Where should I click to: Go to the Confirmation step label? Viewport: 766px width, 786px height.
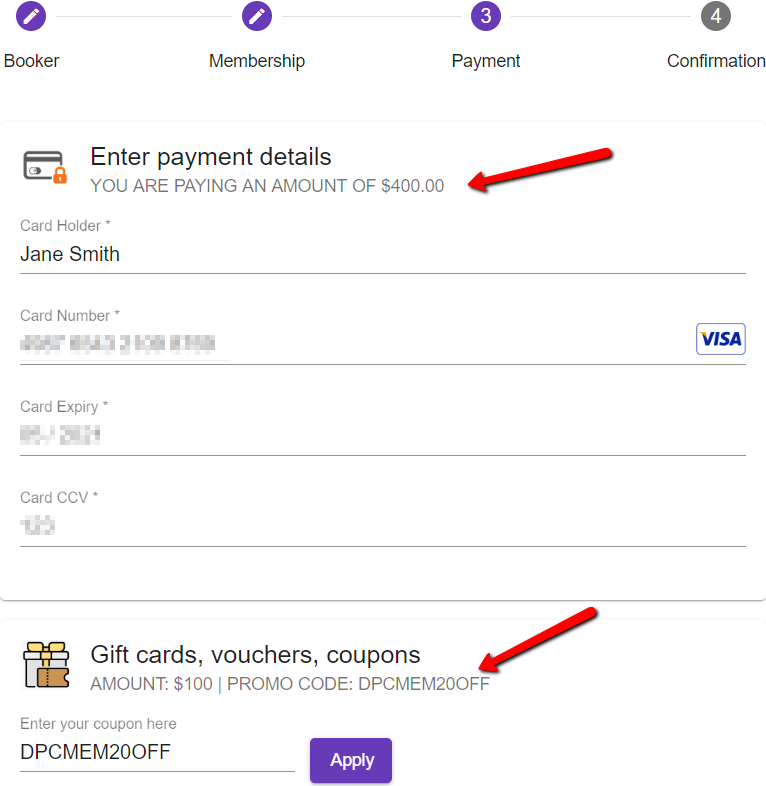coord(715,61)
